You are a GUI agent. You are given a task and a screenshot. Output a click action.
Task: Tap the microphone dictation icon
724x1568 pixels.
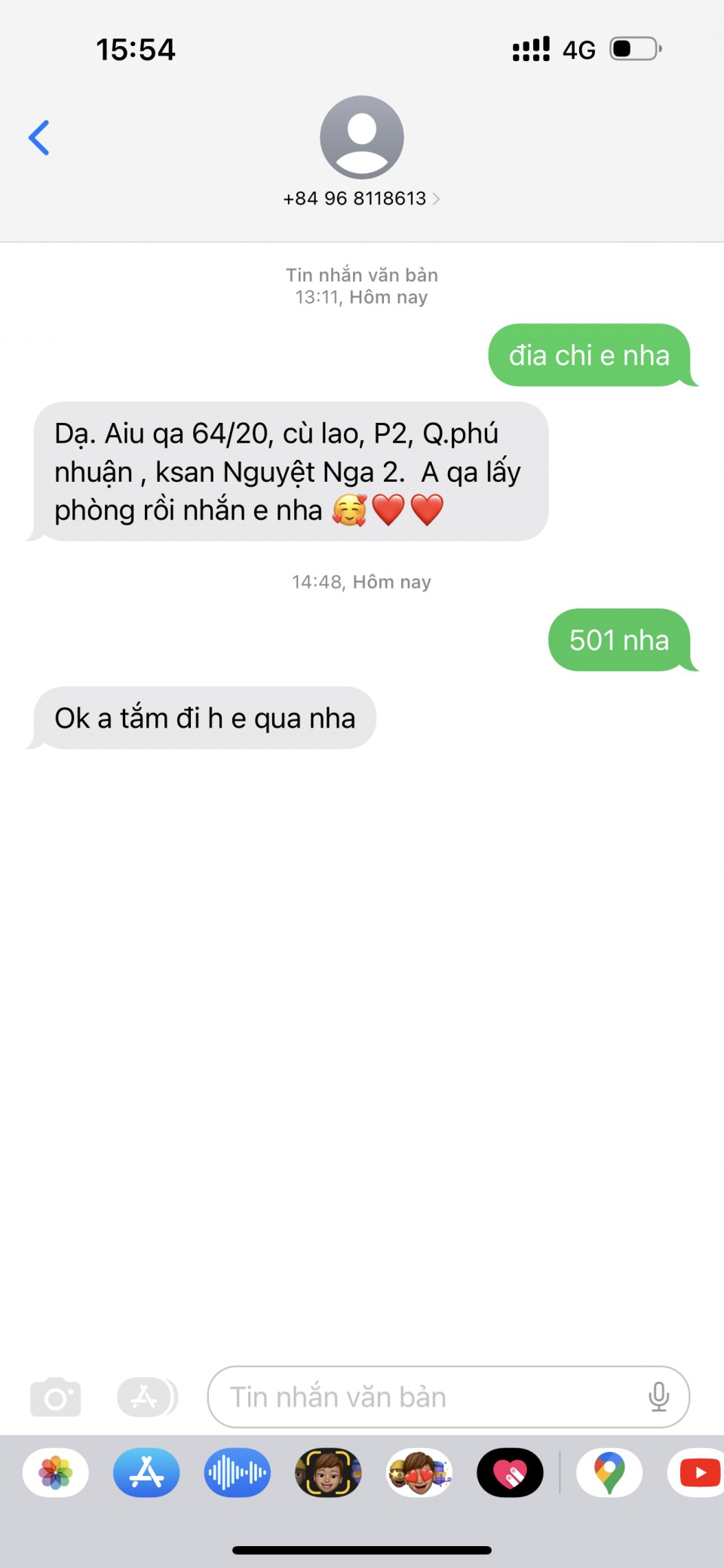click(x=658, y=1397)
